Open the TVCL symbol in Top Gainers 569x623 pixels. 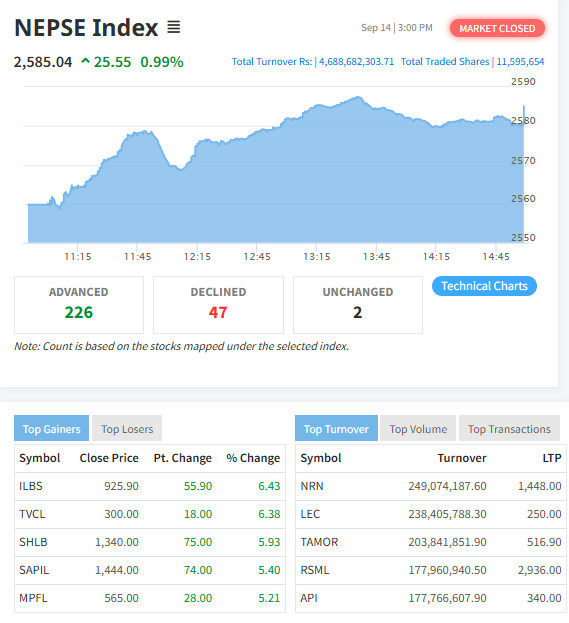click(32, 514)
